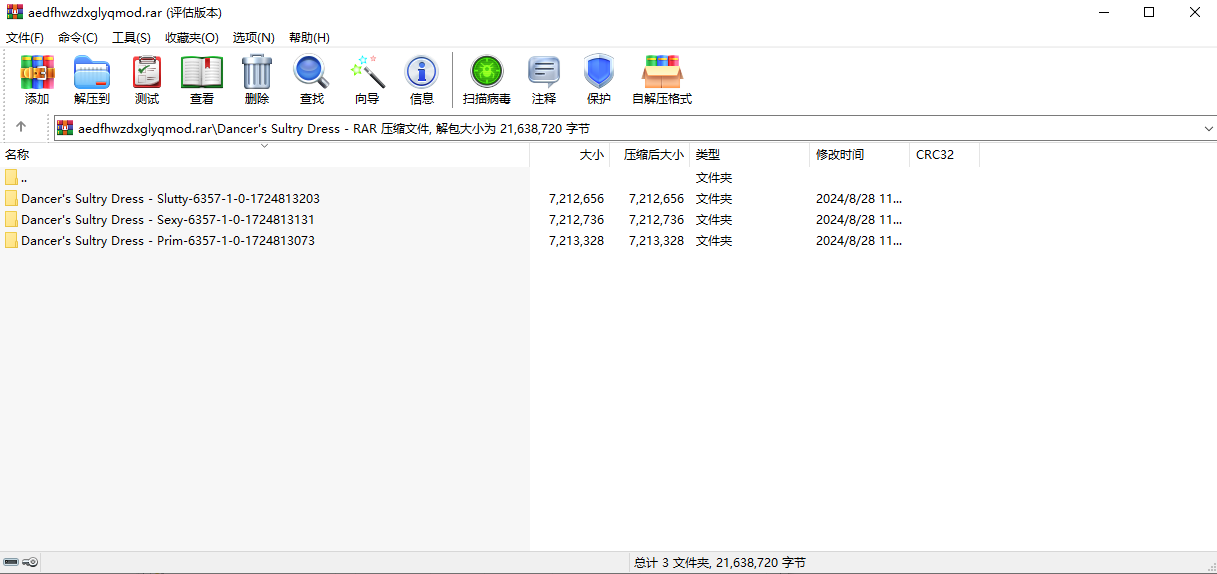Click size value 7,213,328 in 大小 column
This screenshot has width=1217, height=574.
coord(576,241)
